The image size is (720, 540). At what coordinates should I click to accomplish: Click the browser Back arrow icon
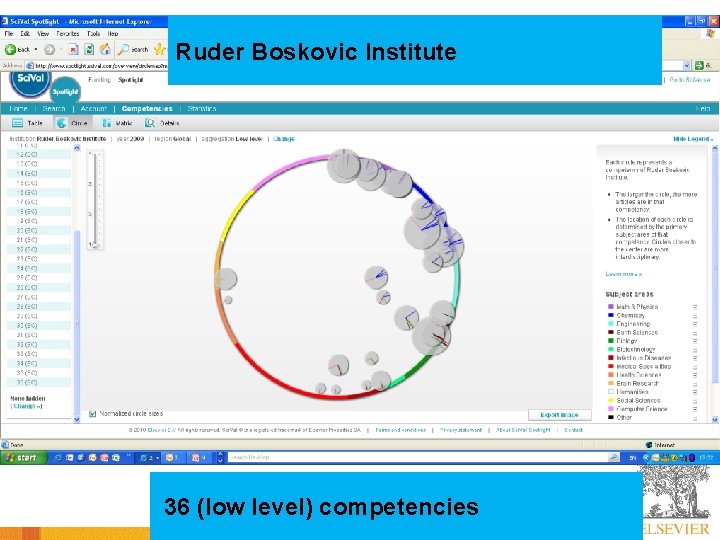[x=10, y=49]
